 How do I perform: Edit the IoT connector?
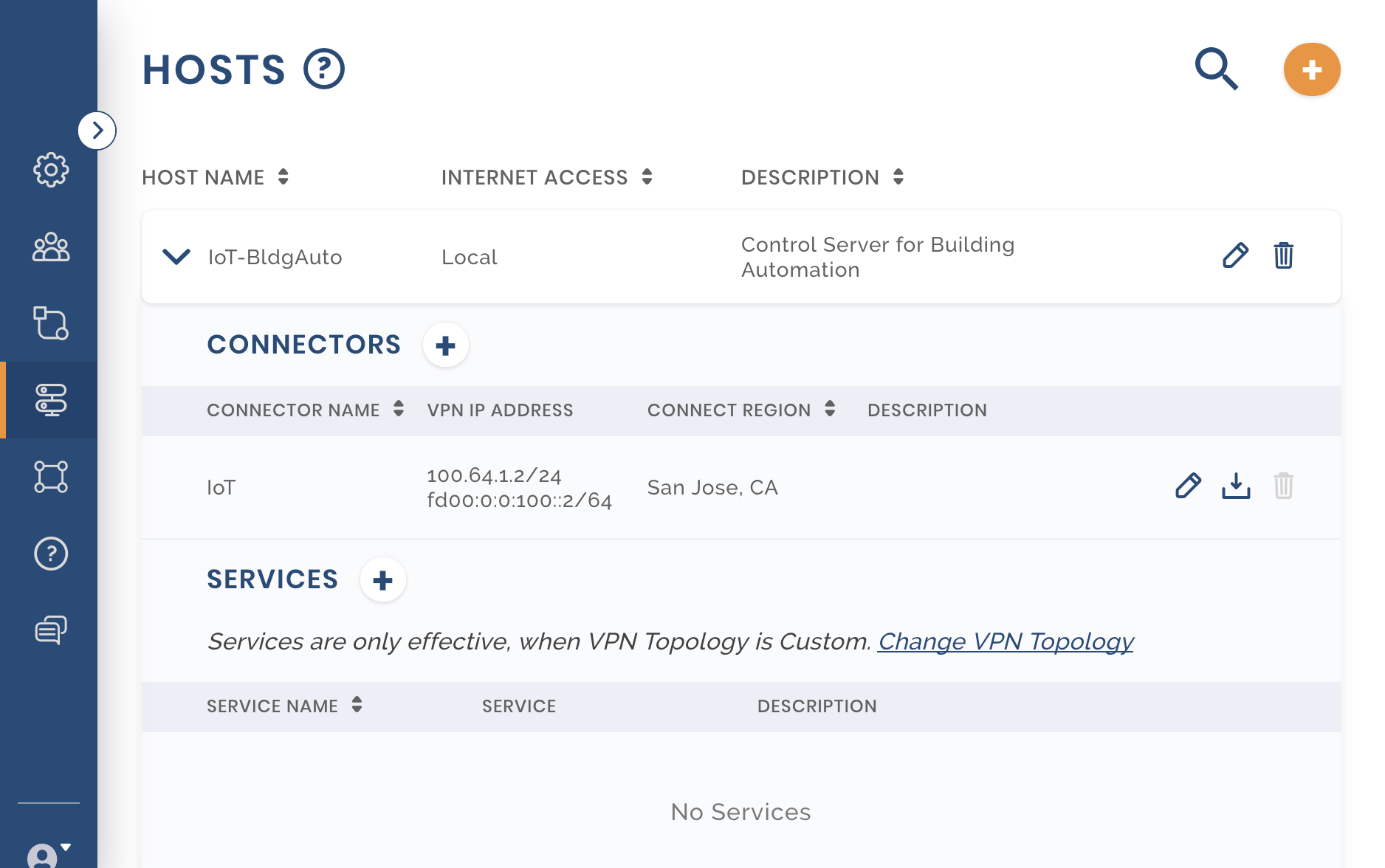click(1188, 486)
